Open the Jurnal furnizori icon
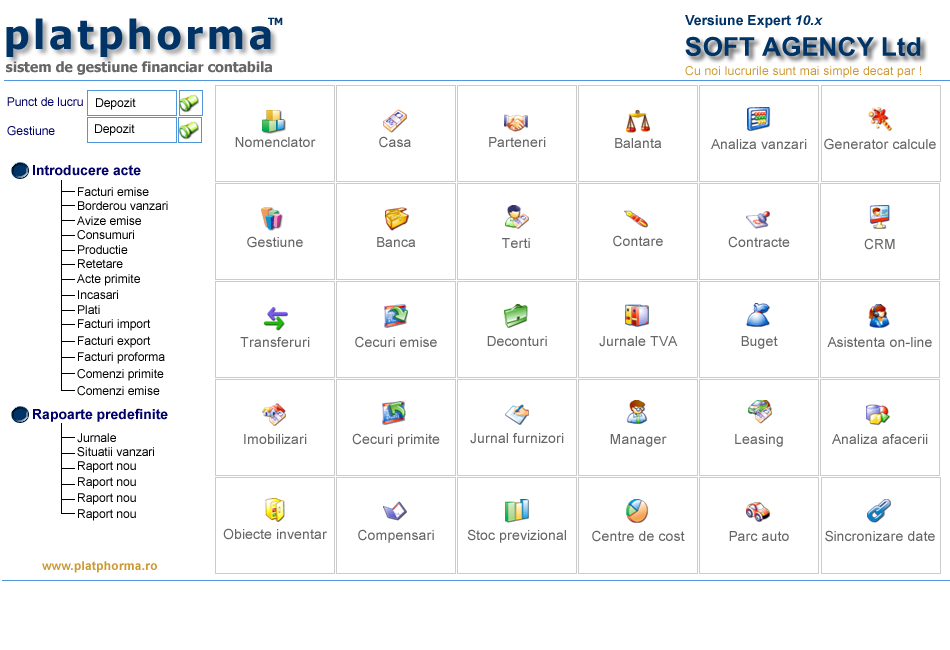 tap(517, 414)
